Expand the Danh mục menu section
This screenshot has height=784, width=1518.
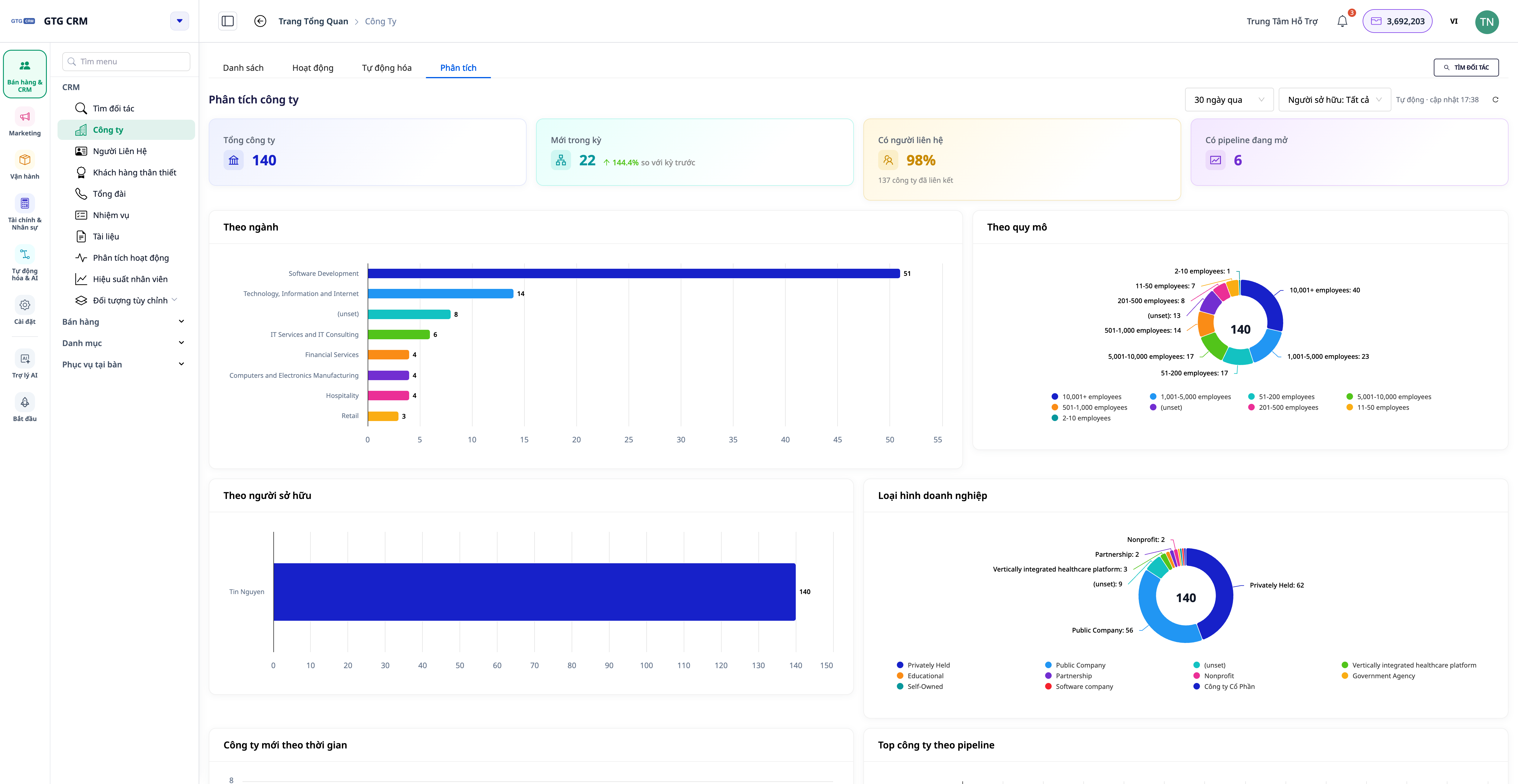(124, 343)
